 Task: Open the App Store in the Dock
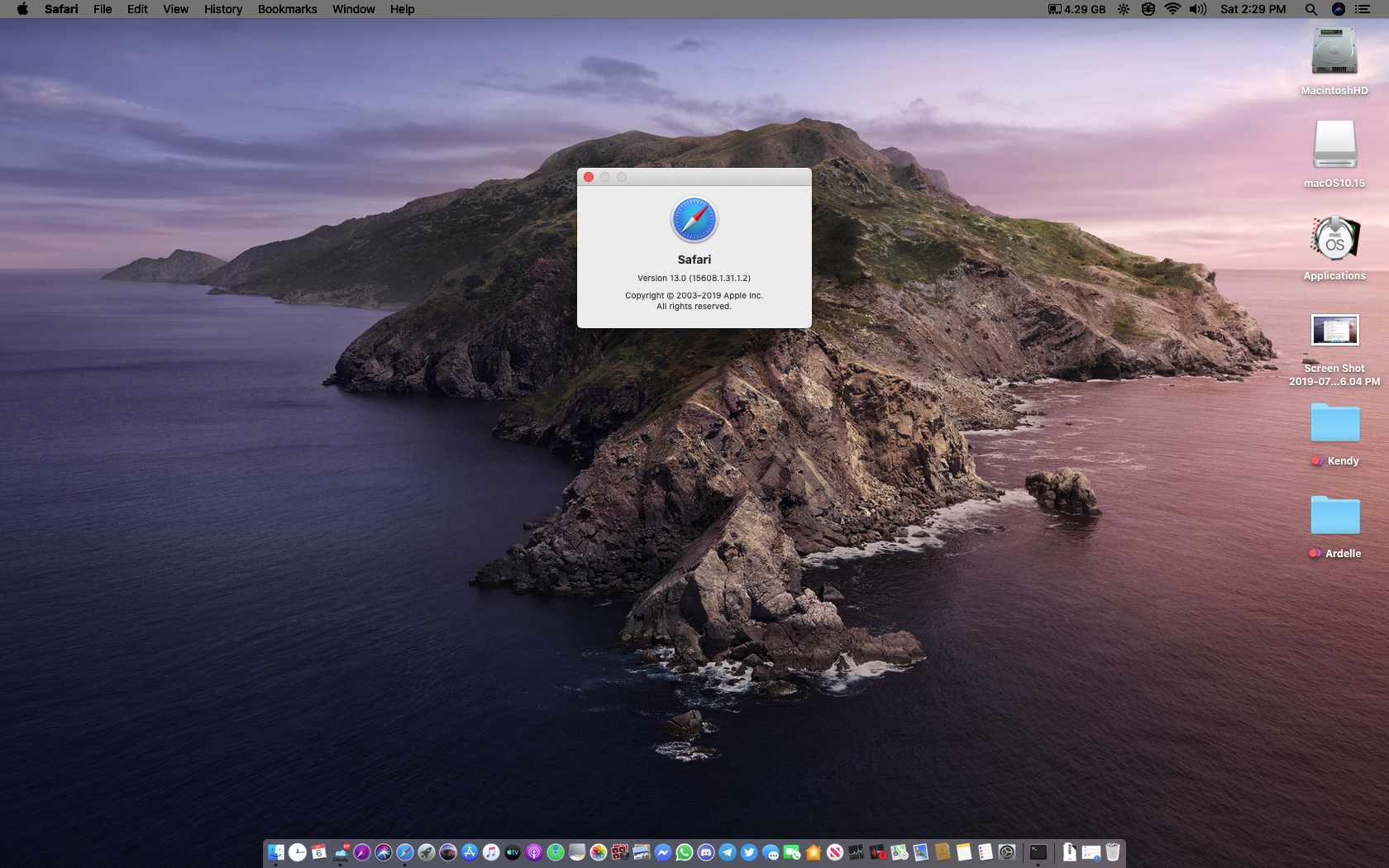point(470,852)
